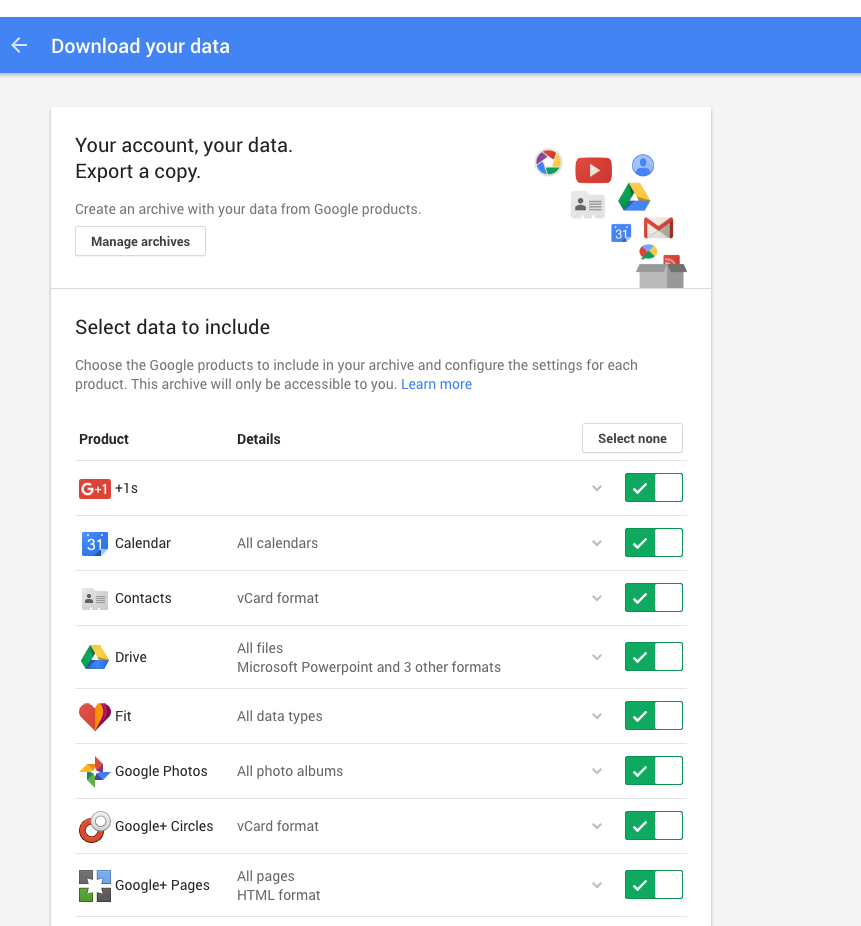Click the Drive triangle icon in the list

pos(94,657)
